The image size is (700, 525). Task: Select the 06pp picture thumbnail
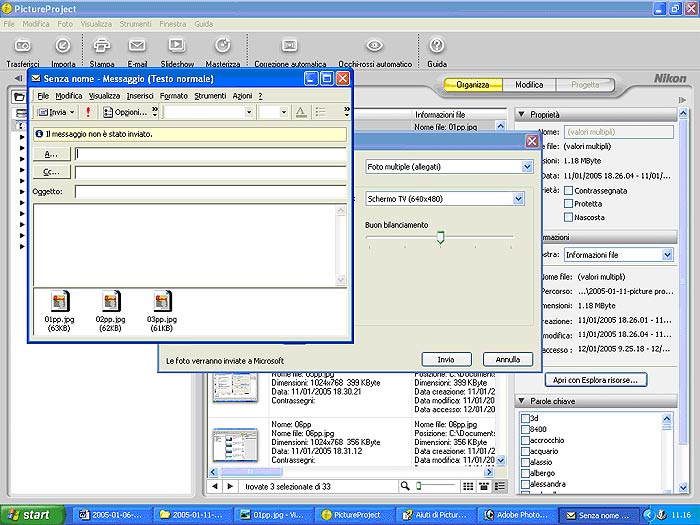pos(235,443)
